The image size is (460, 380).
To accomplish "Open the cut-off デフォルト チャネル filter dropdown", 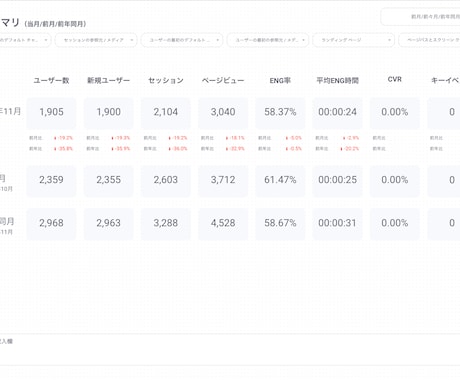I will (x=25, y=40).
